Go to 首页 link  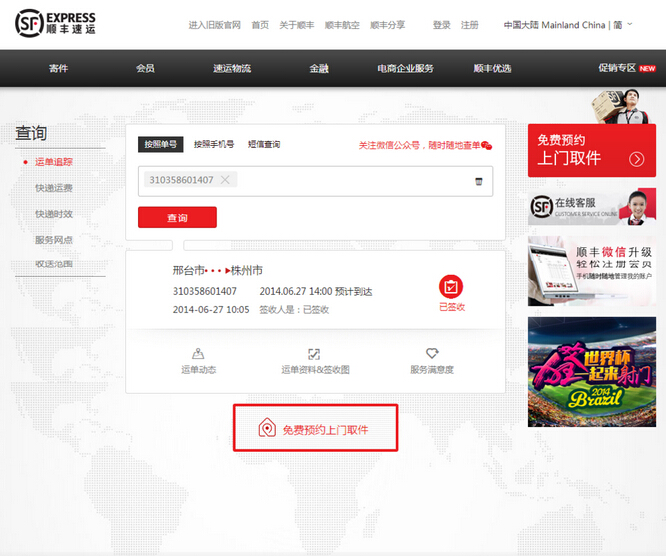coord(260,25)
